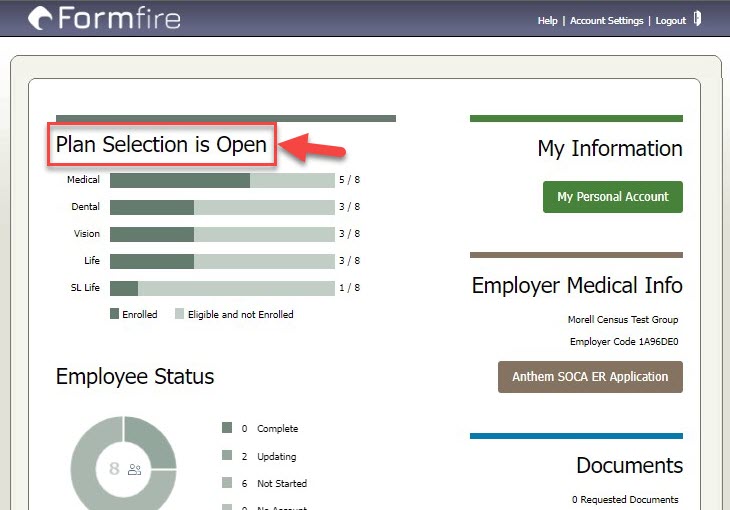Click the Medical 5 / 8 count
Image resolution: width=730 pixels, height=510 pixels.
349,180
